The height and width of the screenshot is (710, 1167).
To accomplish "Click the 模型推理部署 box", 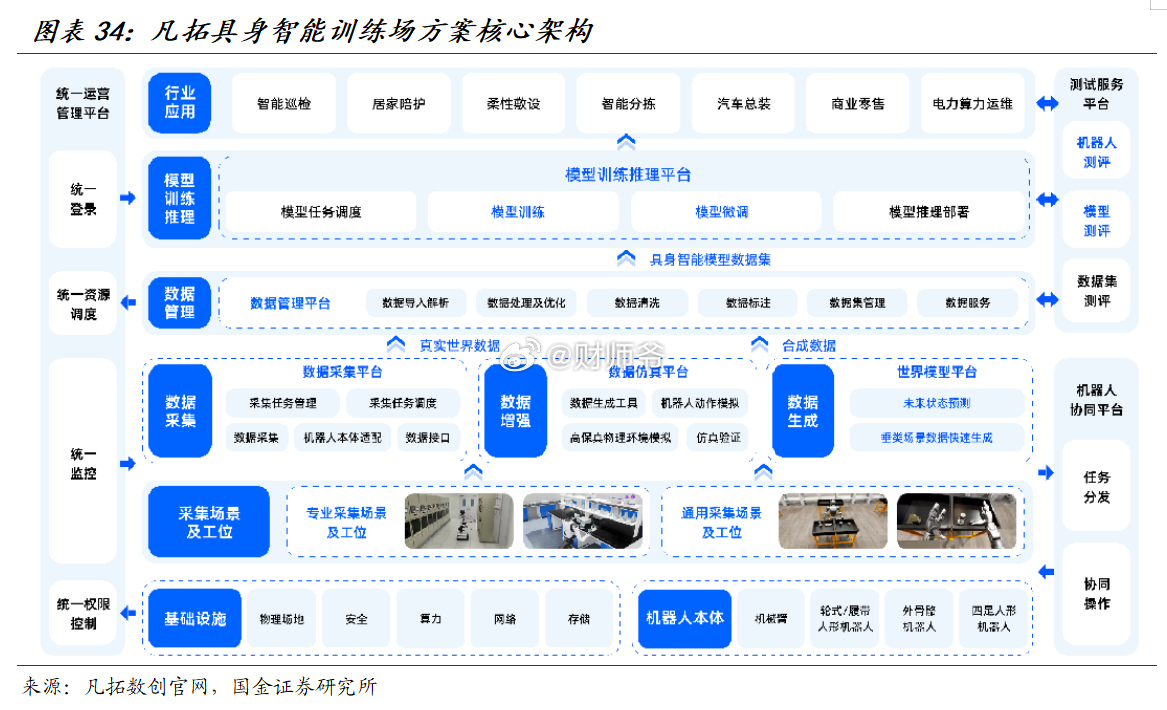I will [930, 212].
